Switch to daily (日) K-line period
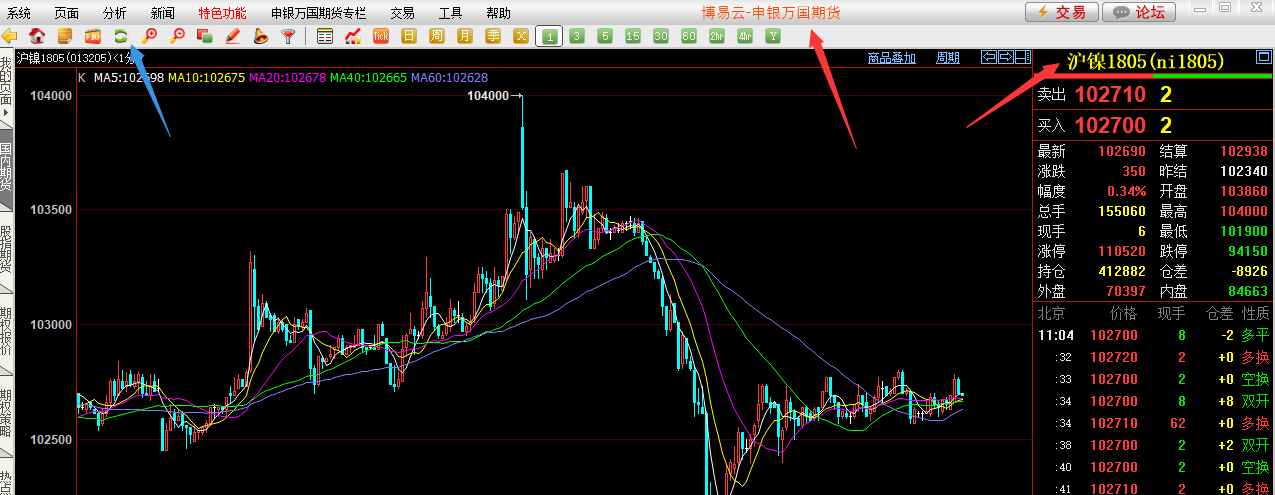The width and height of the screenshot is (1275, 495). click(408, 36)
